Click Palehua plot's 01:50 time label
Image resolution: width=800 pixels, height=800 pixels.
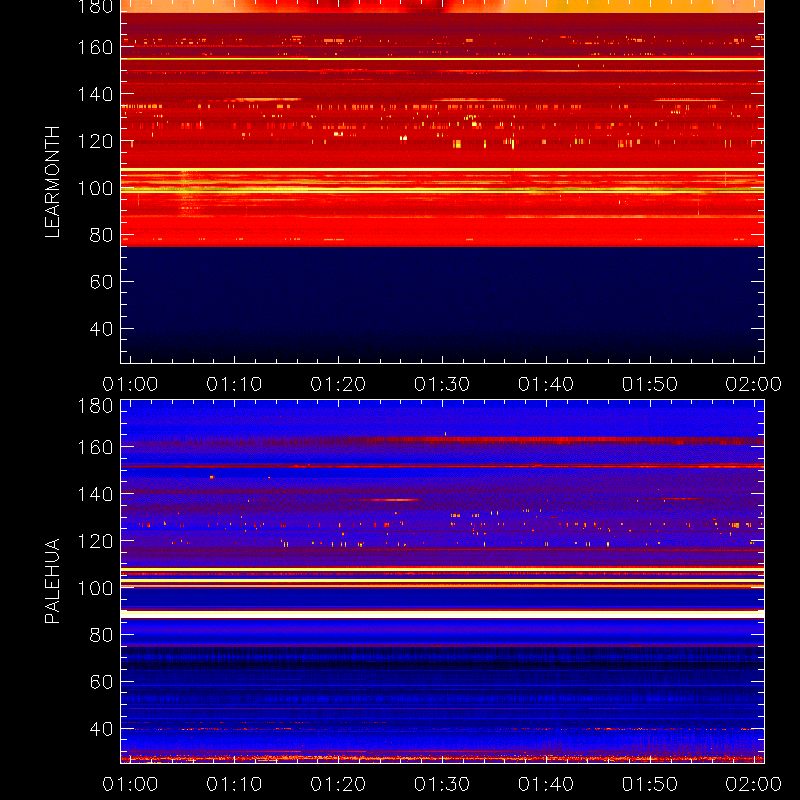tap(650, 784)
